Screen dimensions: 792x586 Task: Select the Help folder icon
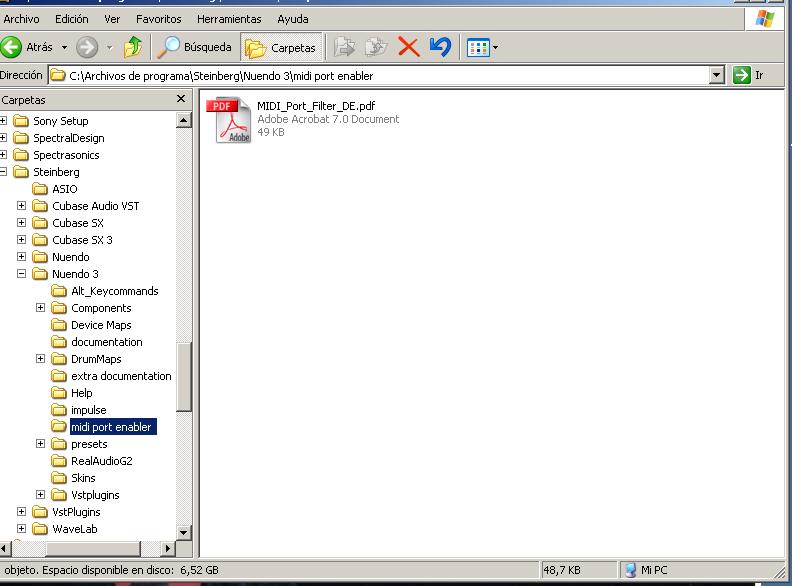(59, 393)
